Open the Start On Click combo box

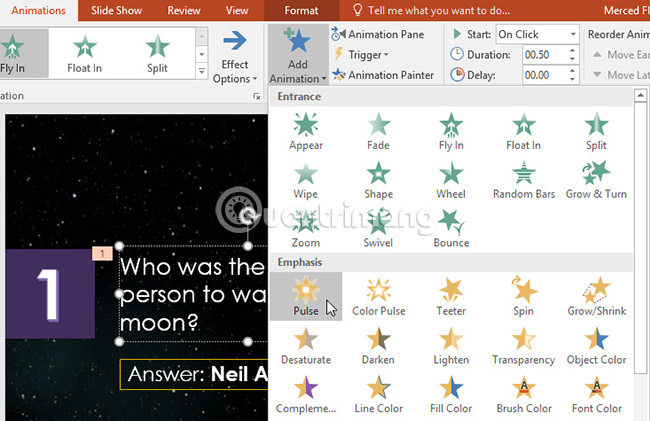537,34
